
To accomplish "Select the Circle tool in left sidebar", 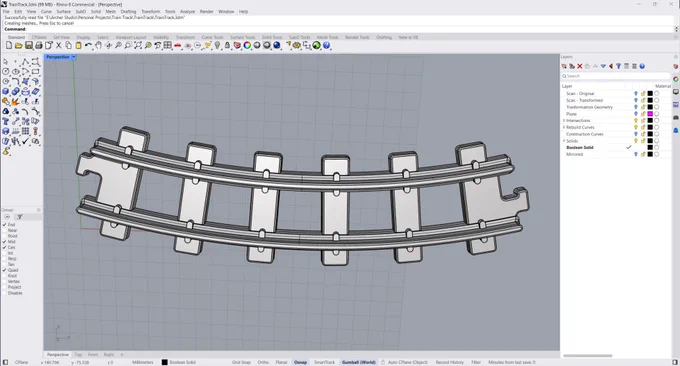I will (x=6, y=72).
